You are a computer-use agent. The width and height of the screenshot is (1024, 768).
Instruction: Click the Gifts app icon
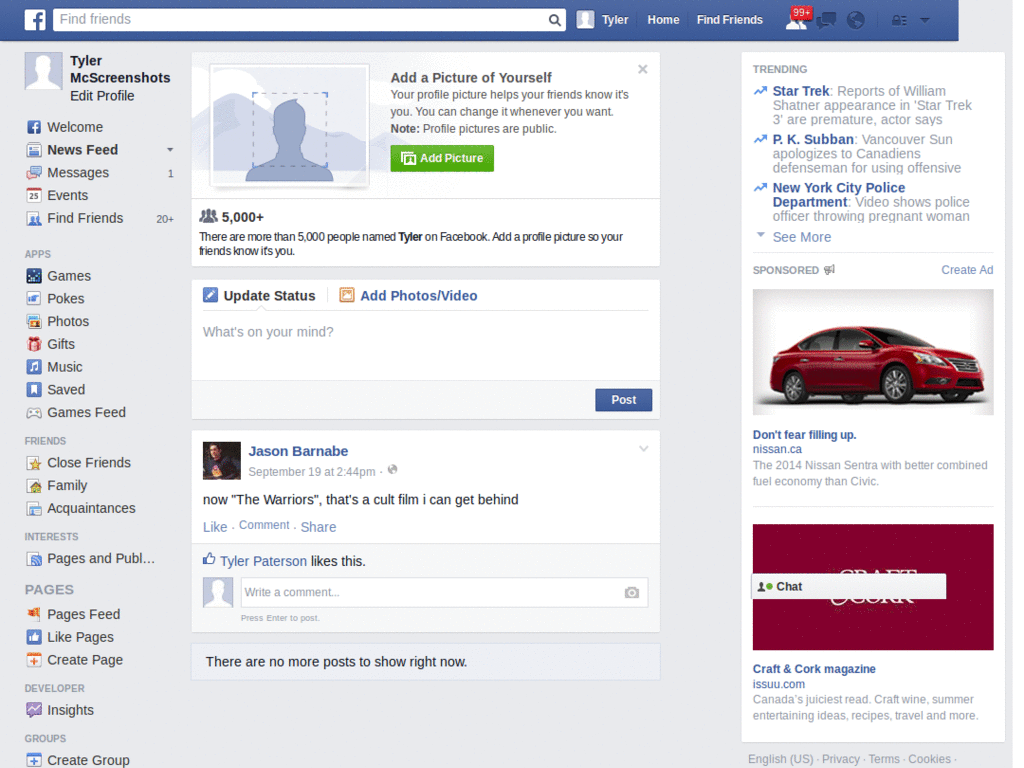(34, 344)
